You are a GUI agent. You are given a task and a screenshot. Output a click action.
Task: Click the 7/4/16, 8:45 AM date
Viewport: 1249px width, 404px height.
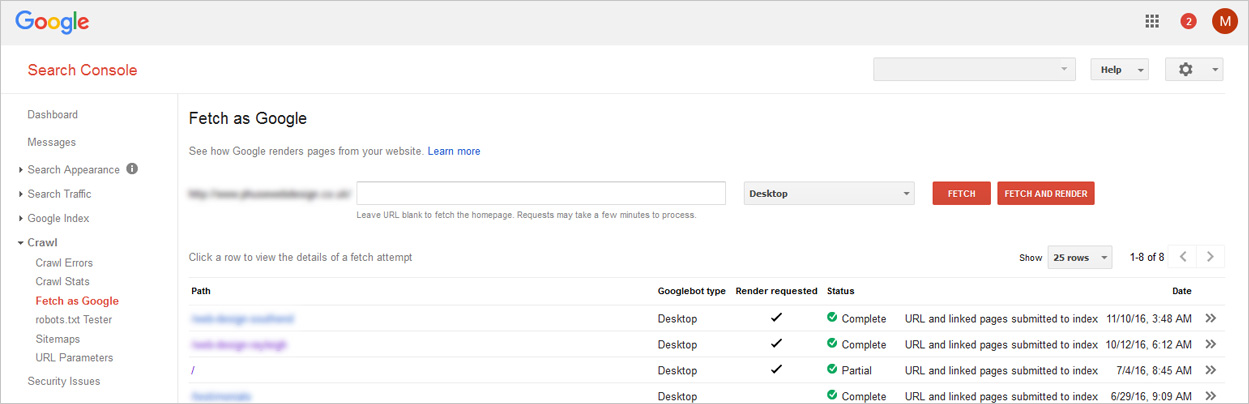(x=1156, y=371)
